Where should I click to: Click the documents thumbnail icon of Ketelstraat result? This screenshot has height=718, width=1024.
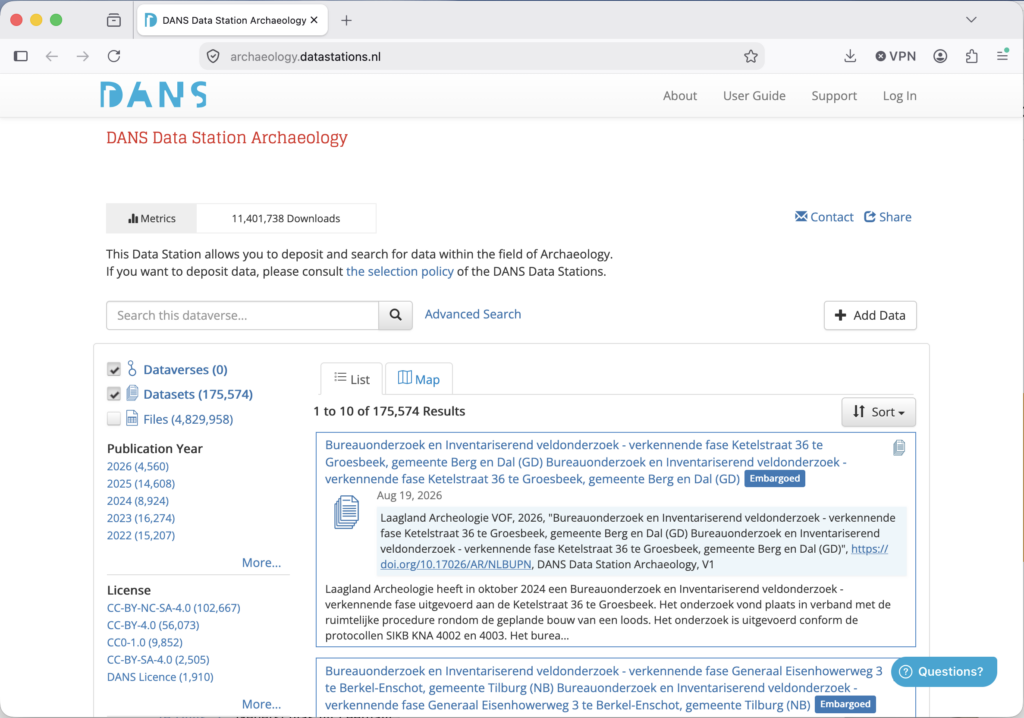pos(346,512)
